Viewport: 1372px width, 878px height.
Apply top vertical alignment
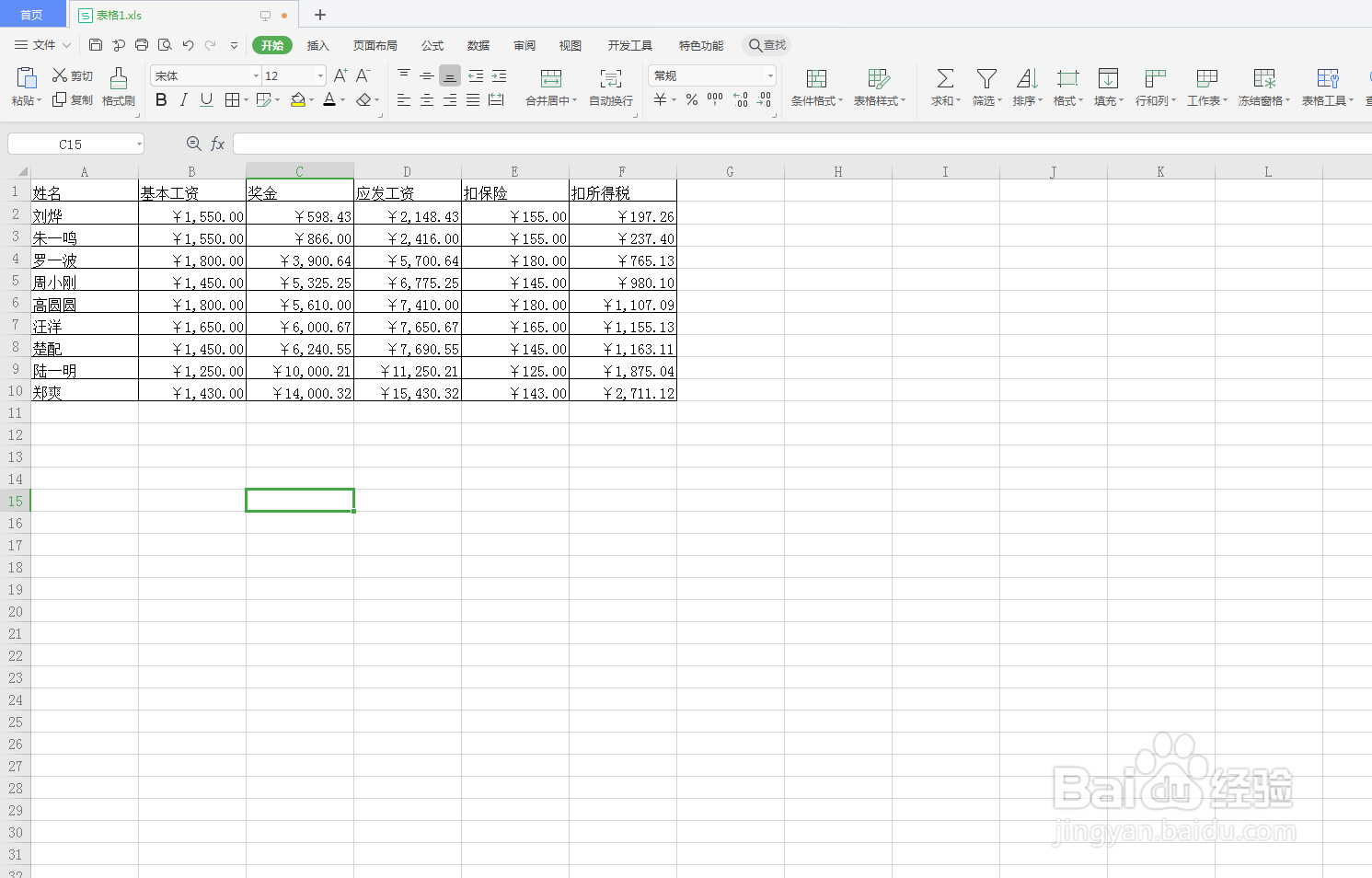click(404, 75)
